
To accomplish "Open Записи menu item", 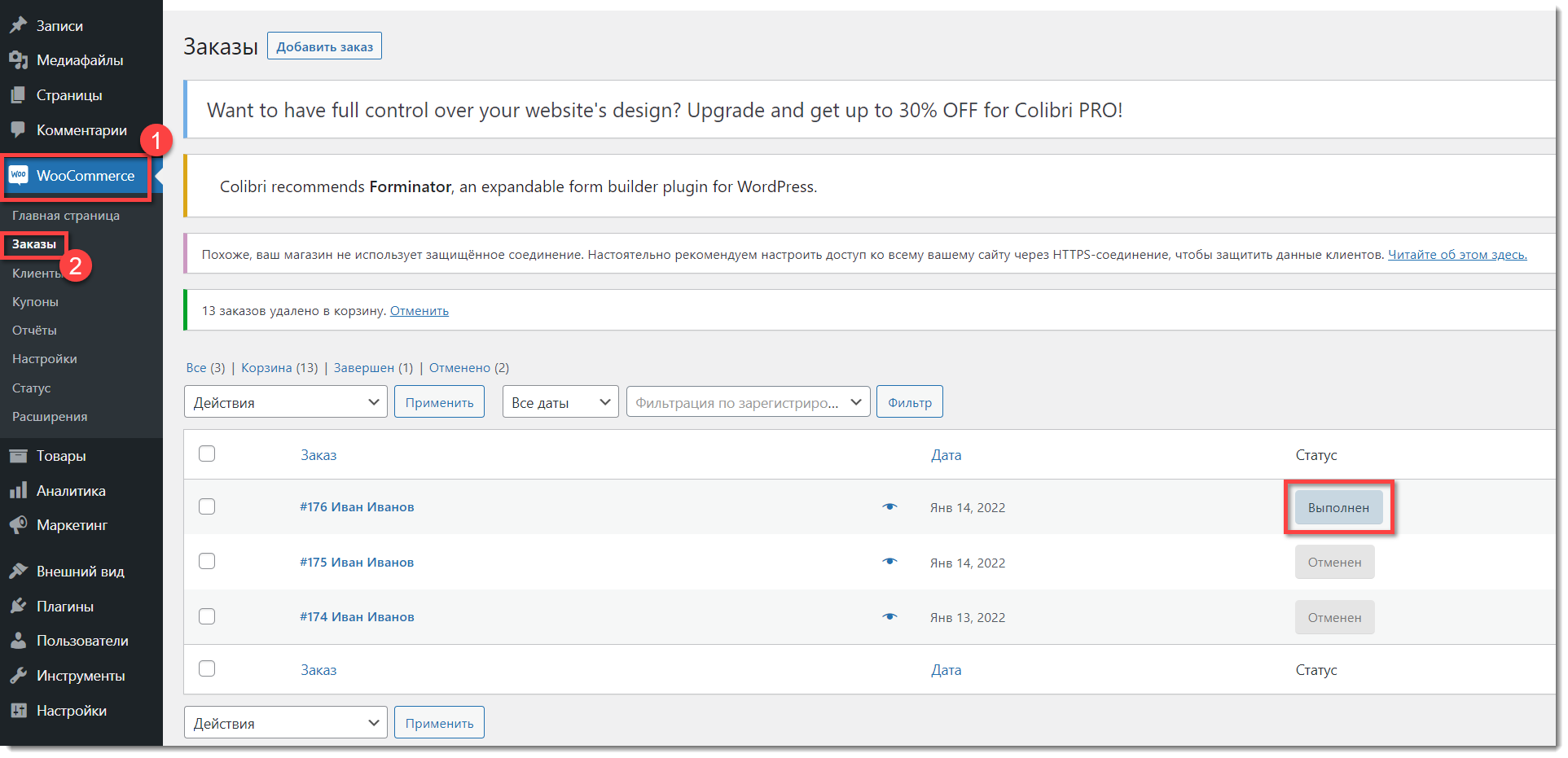I will click(x=59, y=26).
